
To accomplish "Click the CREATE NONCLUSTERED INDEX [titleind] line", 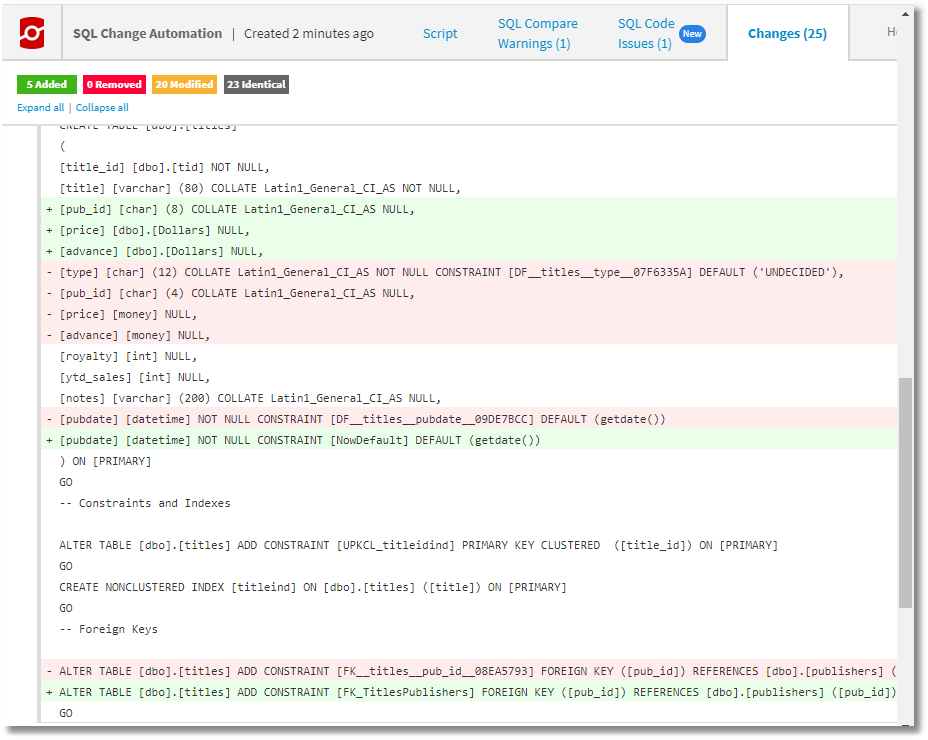I will [469, 588].
